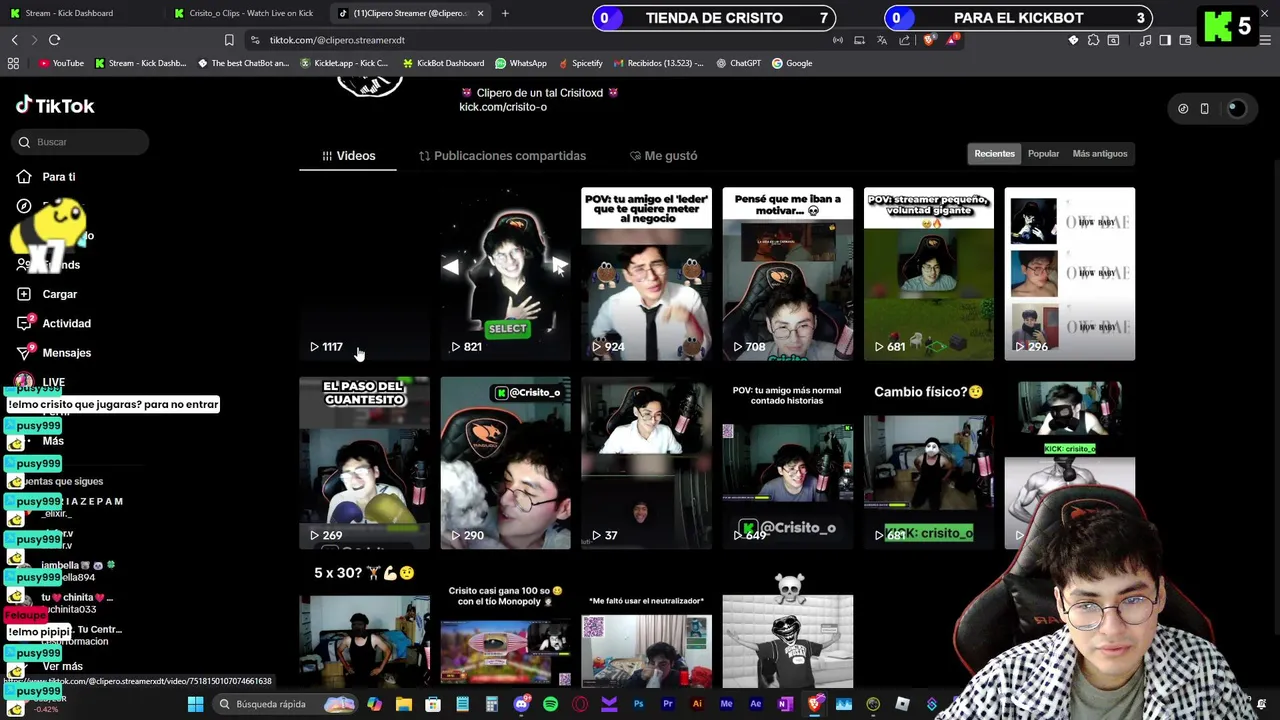Open KickBot Dashboard bookmark
Screen dimensions: 1280x720
click(x=443, y=63)
